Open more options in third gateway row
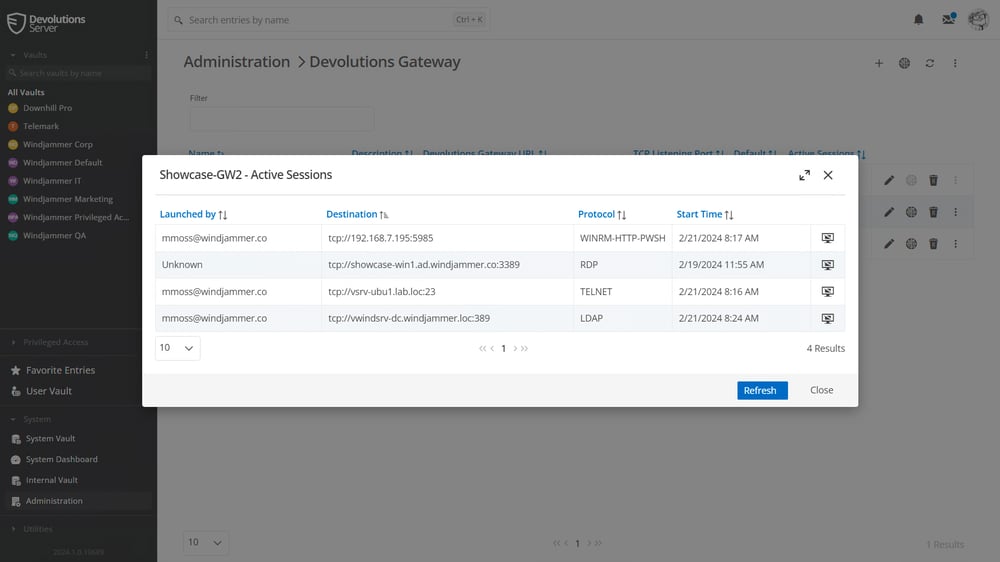The height and width of the screenshot is (562, 1000). point(955,244)
